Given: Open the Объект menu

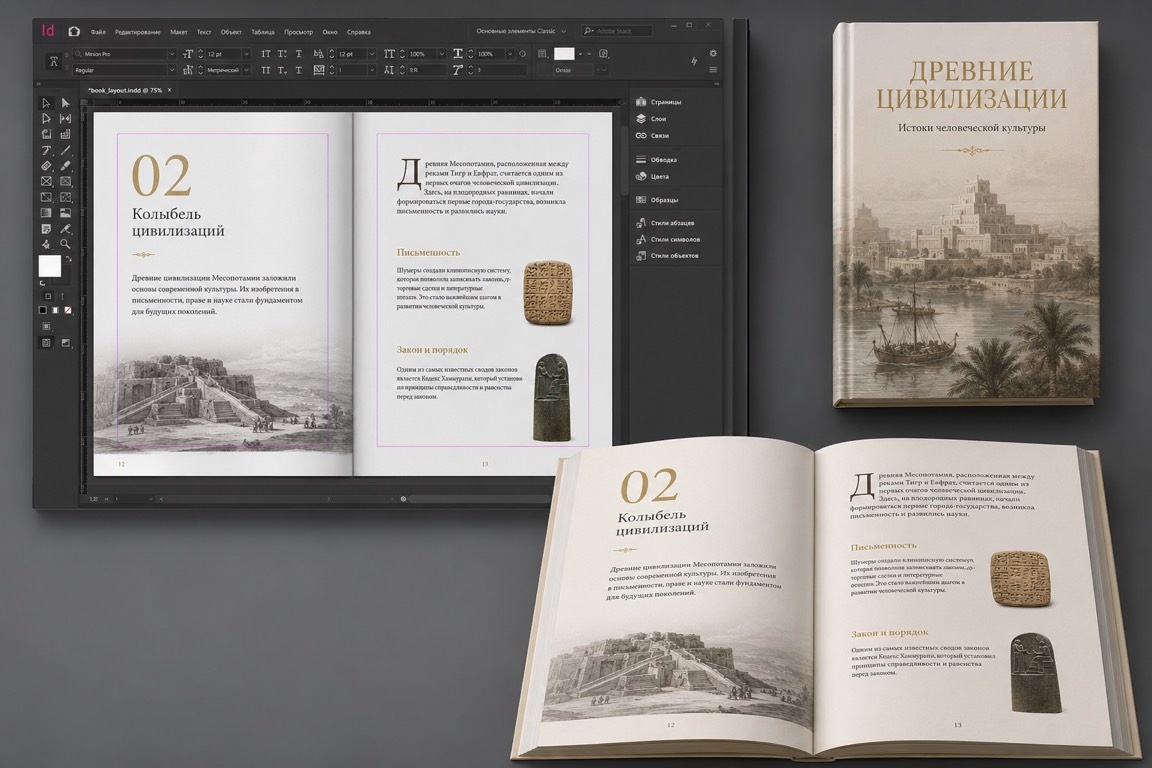Looking at the screenshot, I should click(231, 32).
